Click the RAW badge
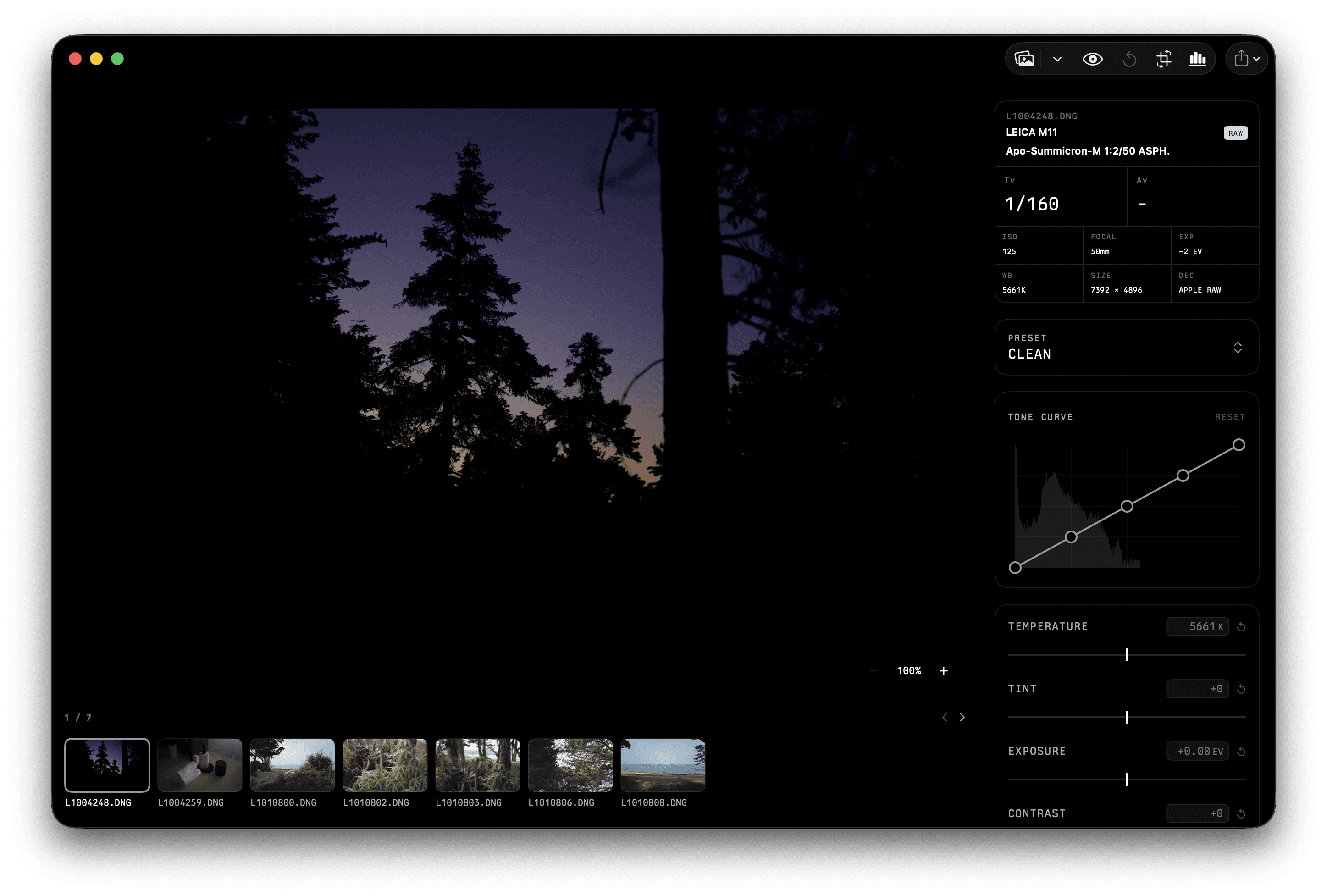 coord(1235,133)
